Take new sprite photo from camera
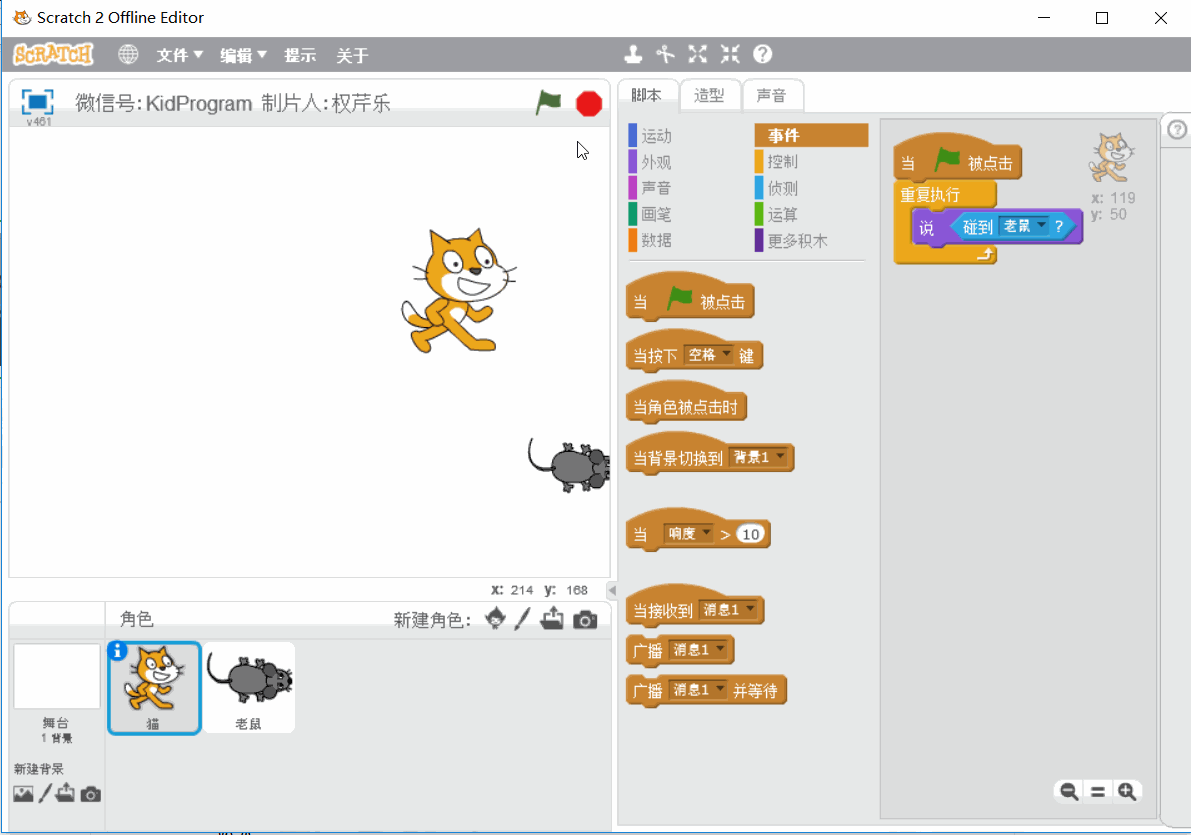The width and height of the screenshot is (1191, 835). [x=585, y=620]
